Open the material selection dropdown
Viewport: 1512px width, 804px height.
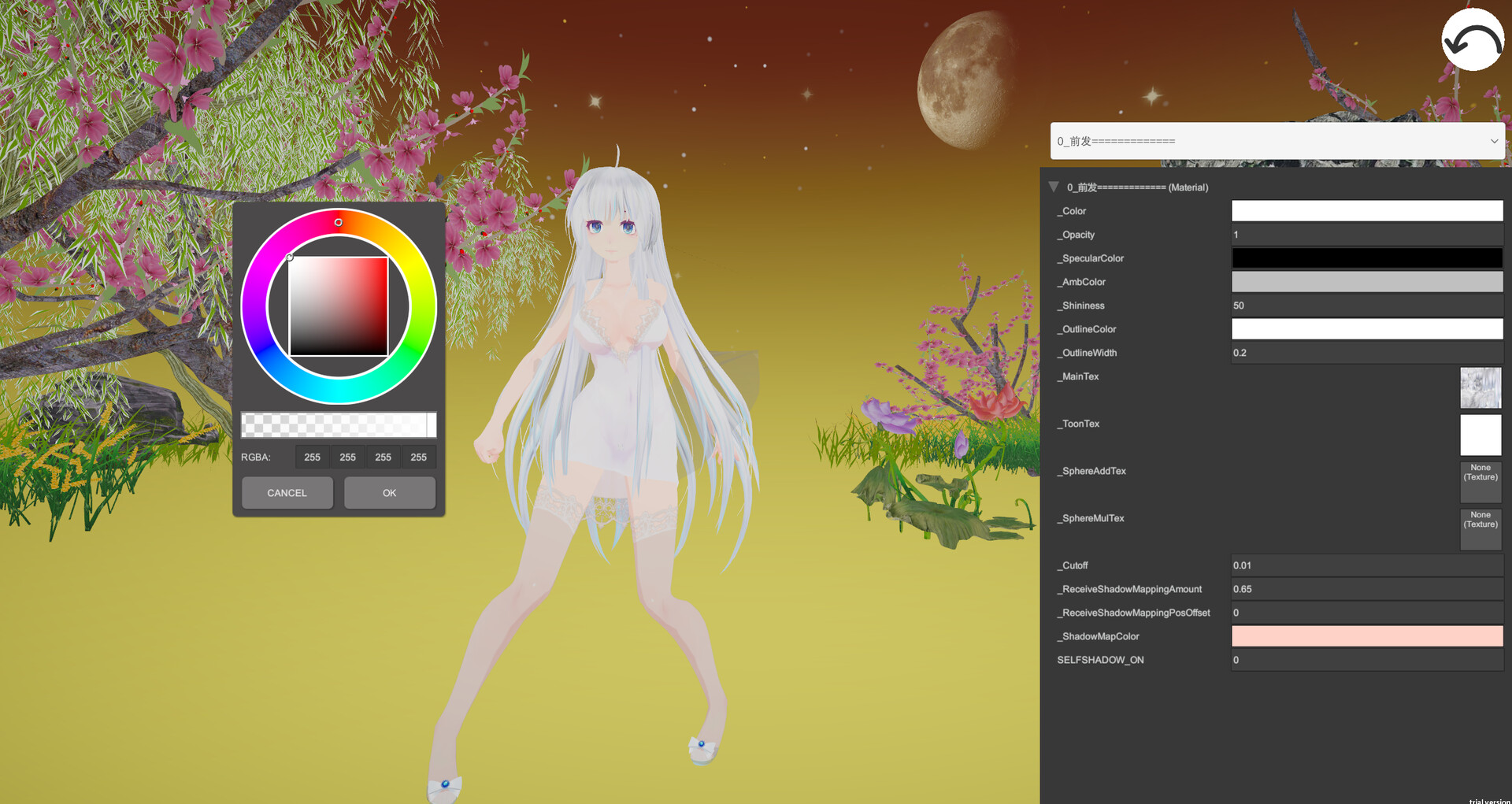coord(1277,141)
